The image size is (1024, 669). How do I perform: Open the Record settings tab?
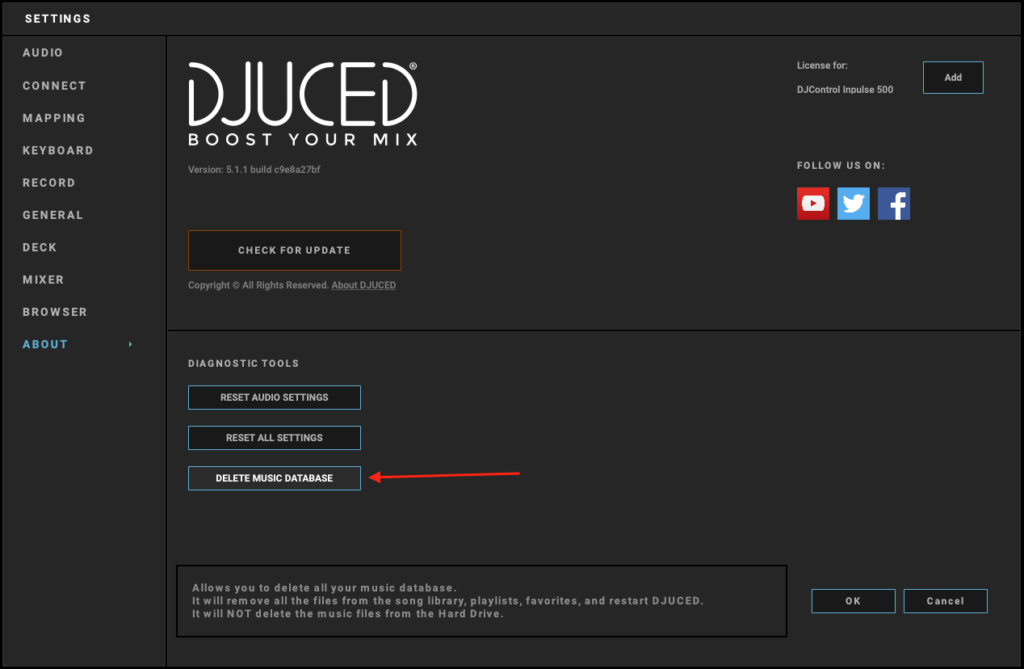(49, 183)
